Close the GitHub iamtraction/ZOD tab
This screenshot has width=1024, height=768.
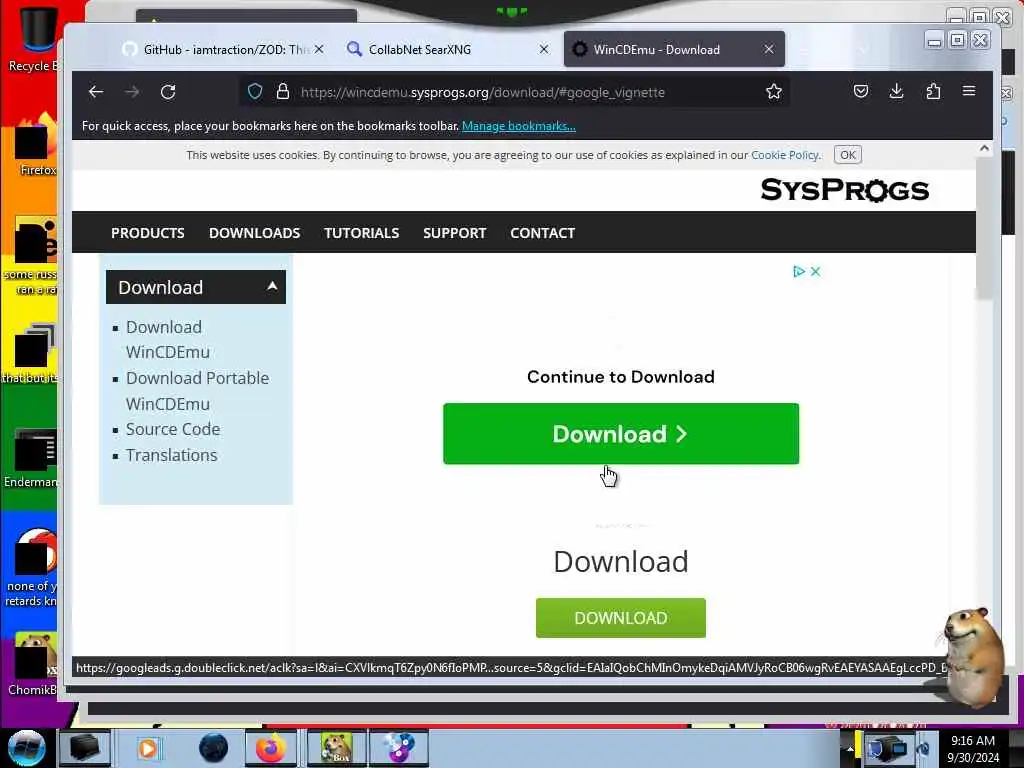(x=319, y=49)
